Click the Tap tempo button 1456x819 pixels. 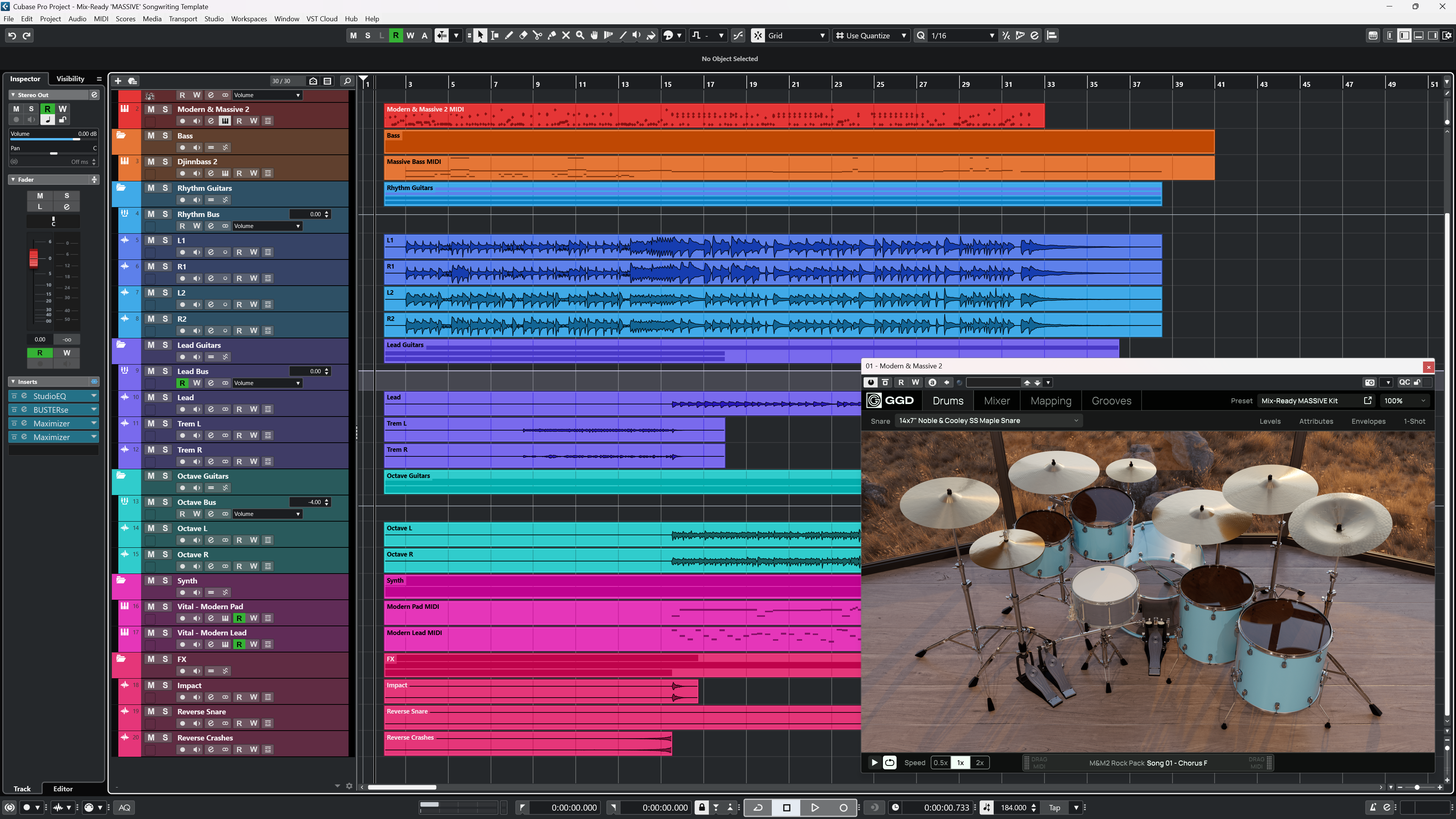1054,807
